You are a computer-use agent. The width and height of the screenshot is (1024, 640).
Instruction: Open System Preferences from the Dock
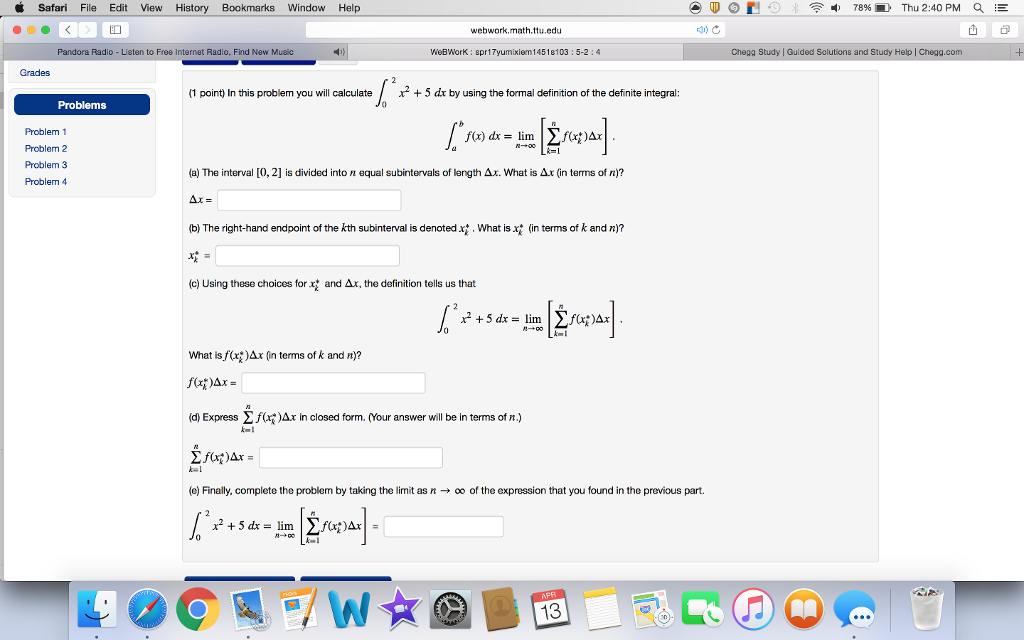tap(450, 609)
